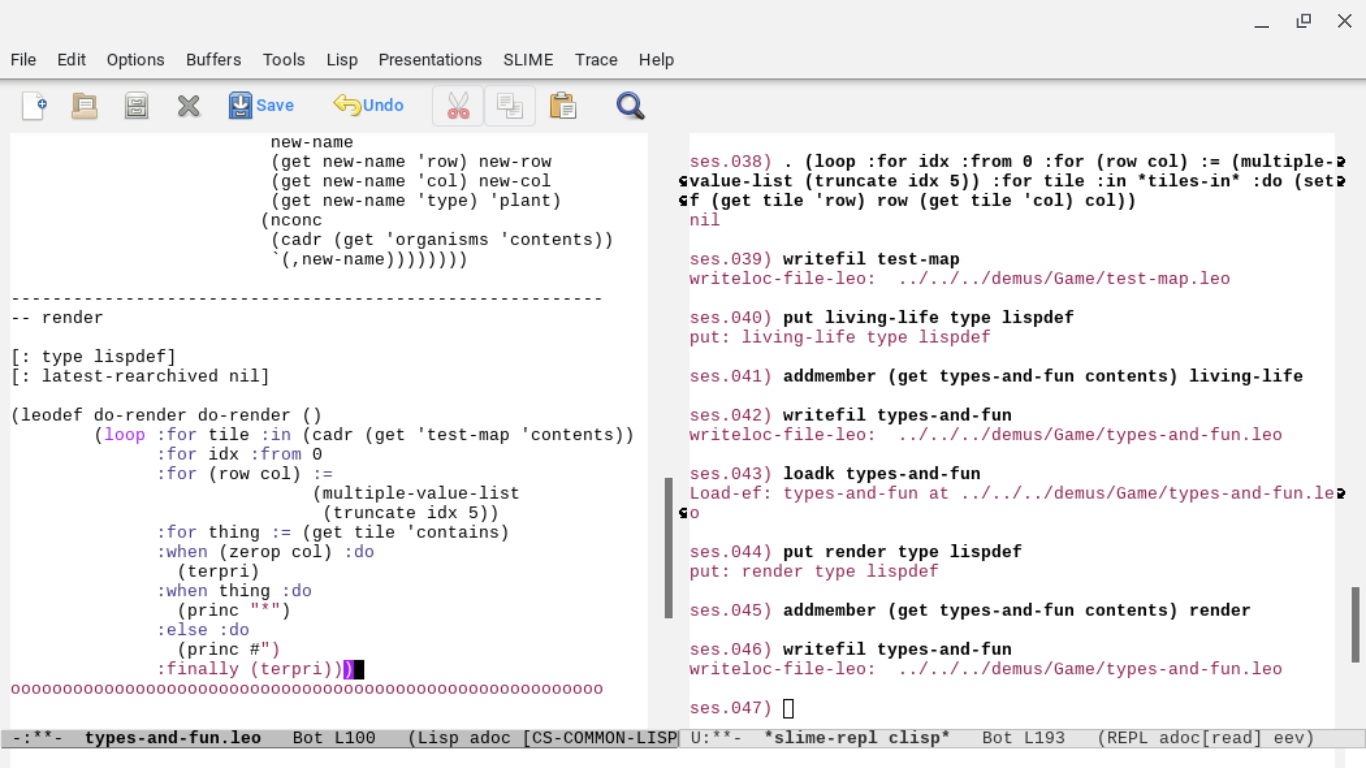The height and width of the screenshot is (768, 1366).
Task: Undo the last edit
Action: [x=368, y=105]
